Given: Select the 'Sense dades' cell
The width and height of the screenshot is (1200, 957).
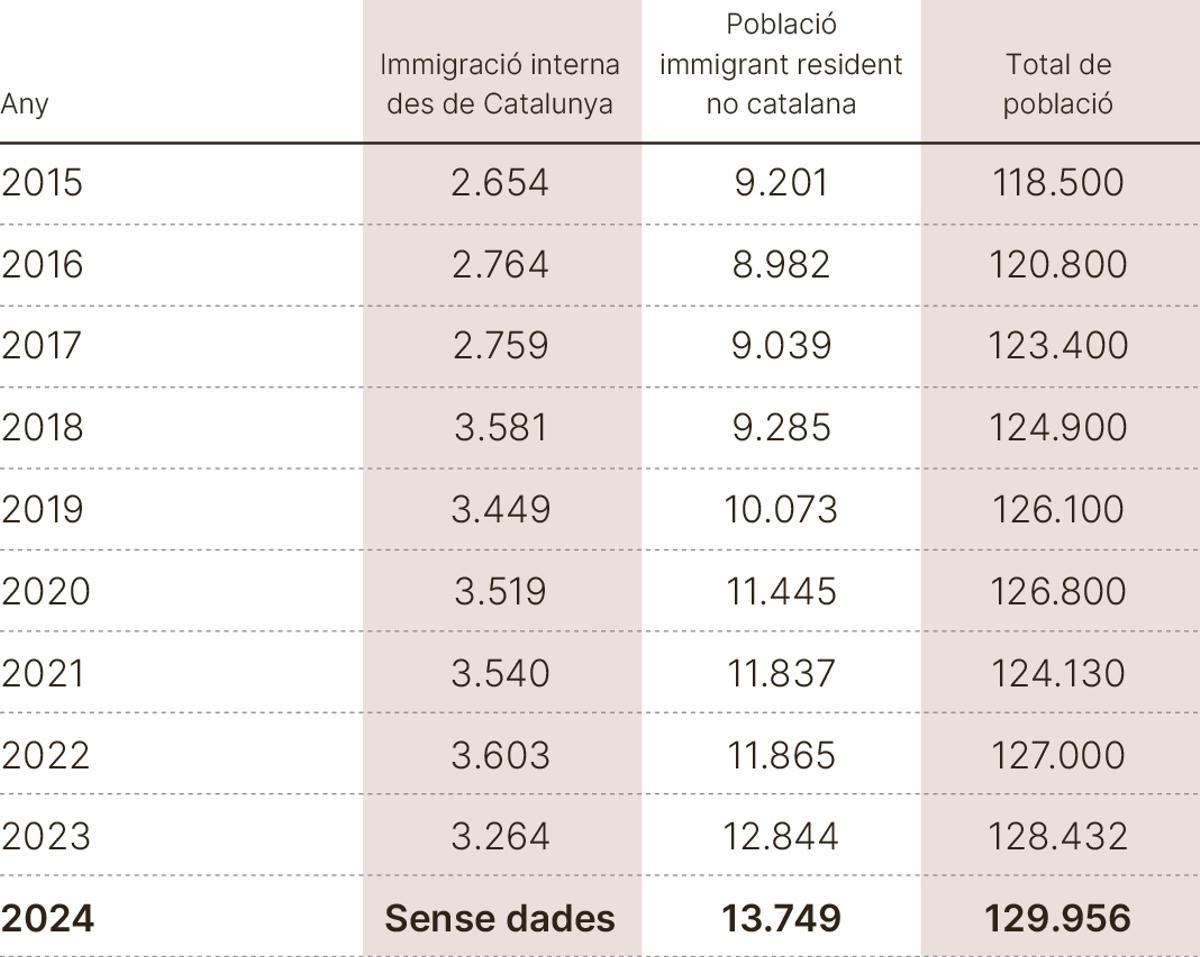Looking at the screenshot, I should 500,918.
